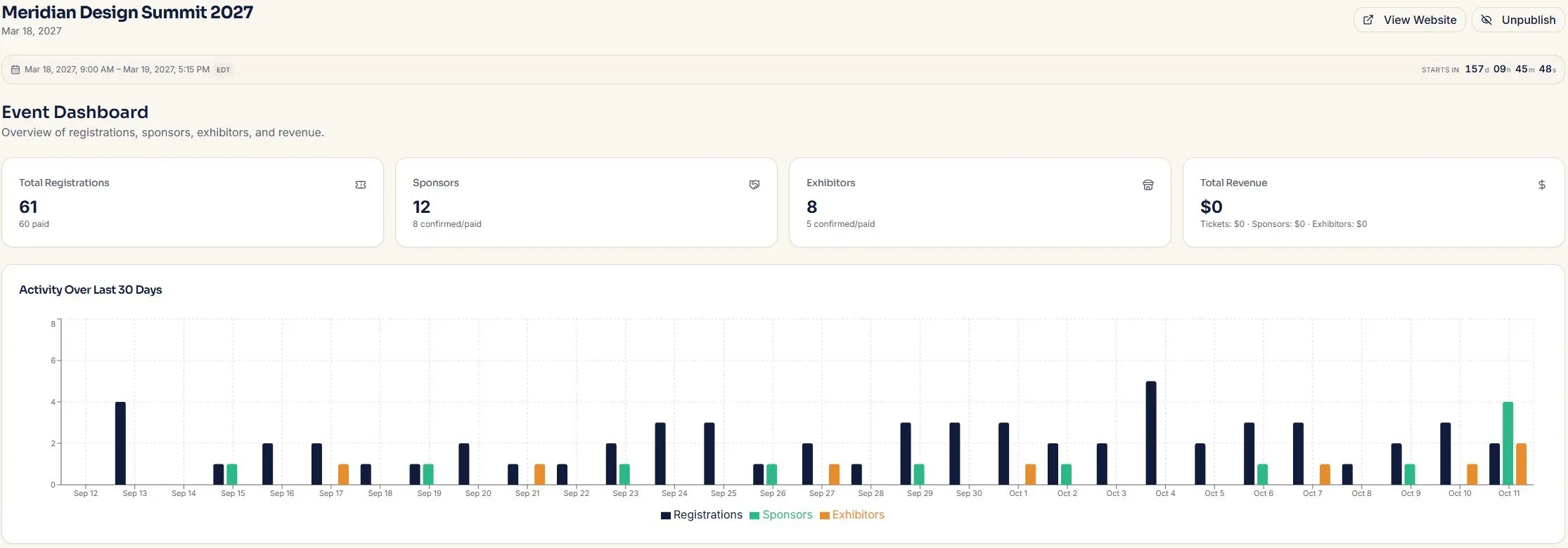Click the "Registrations" legend label
1568x548 pixels.
[x=708, y=515]
